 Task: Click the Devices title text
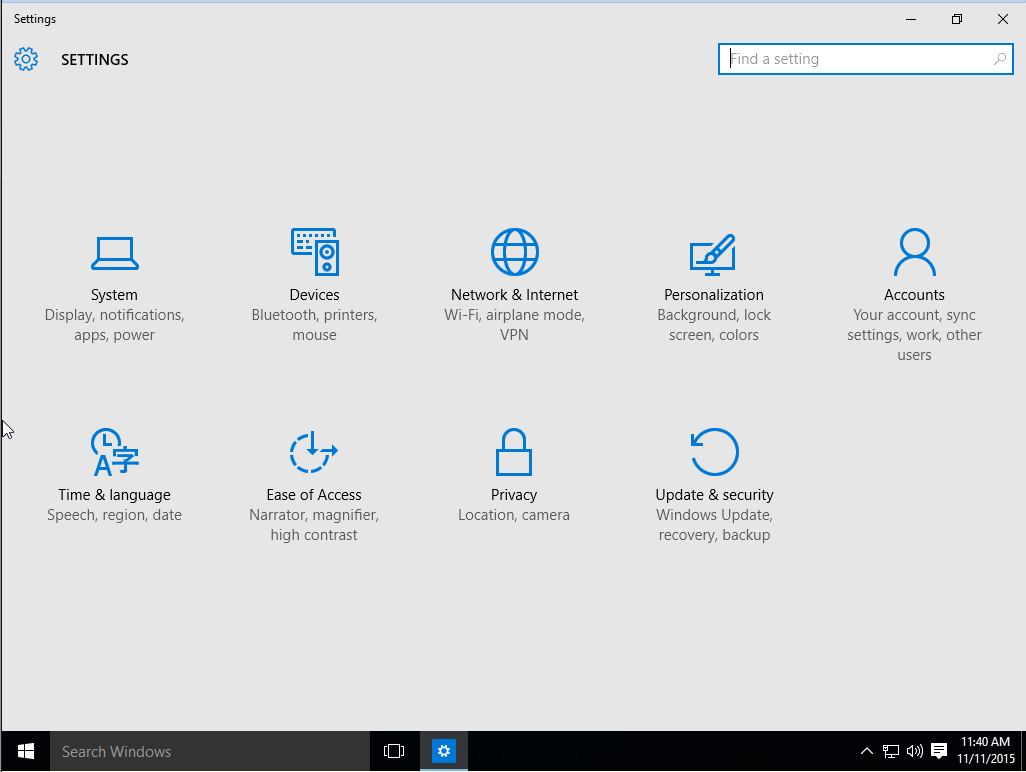(315, 295)
